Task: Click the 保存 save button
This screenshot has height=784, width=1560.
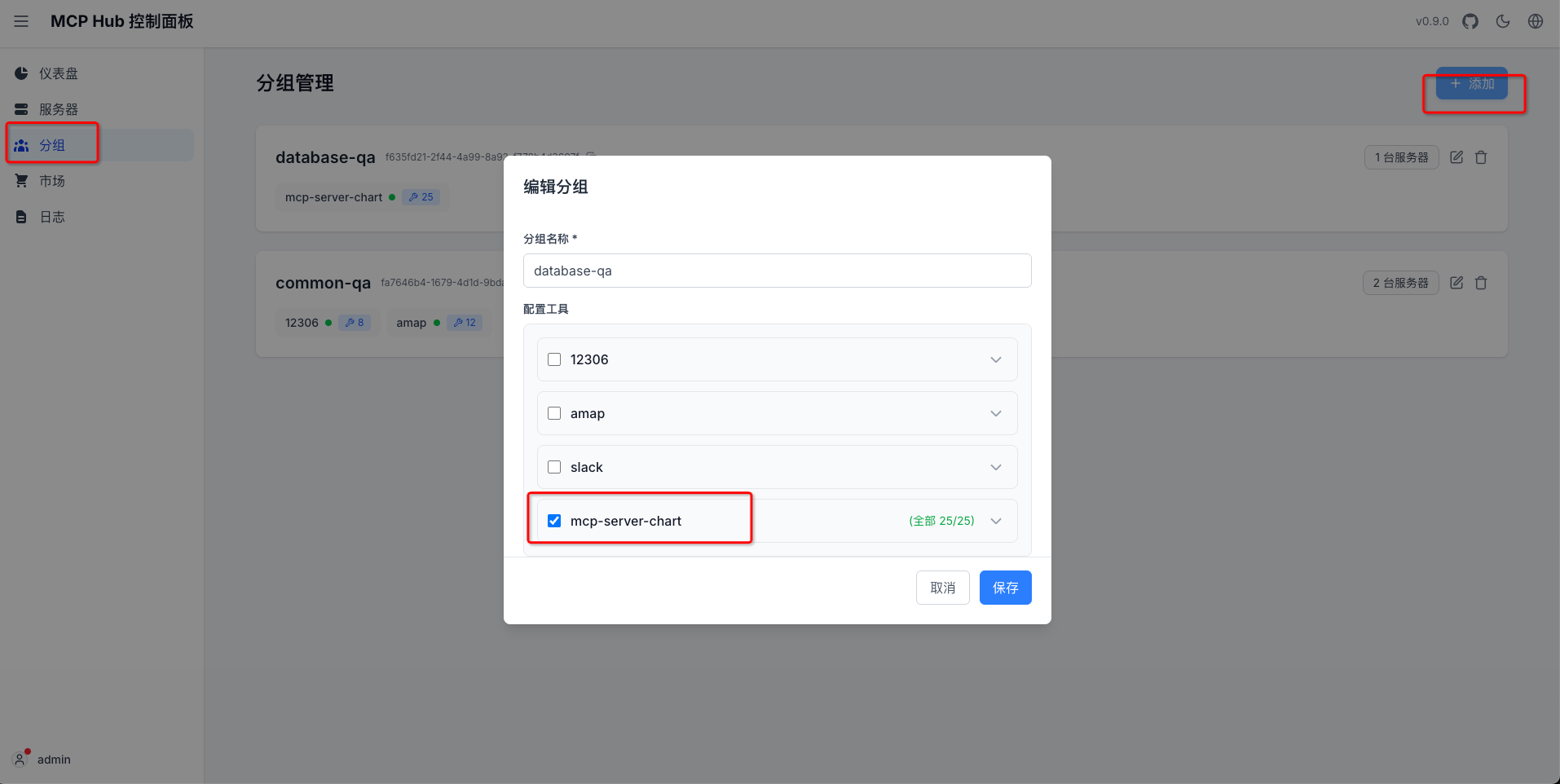Action: click(1006, 588)
